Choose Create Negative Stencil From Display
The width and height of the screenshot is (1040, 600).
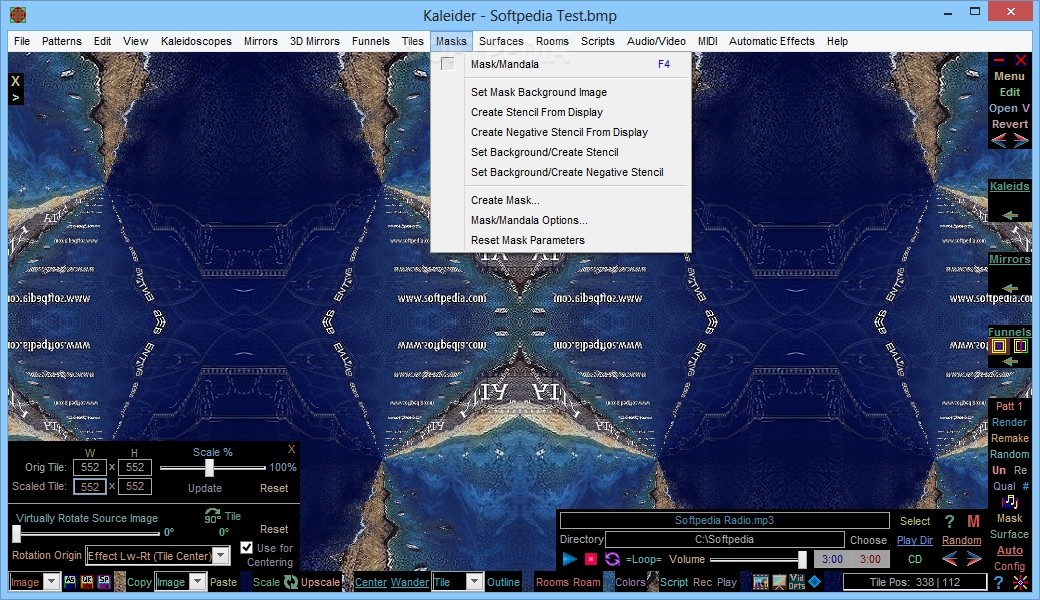tap(561, 132)
